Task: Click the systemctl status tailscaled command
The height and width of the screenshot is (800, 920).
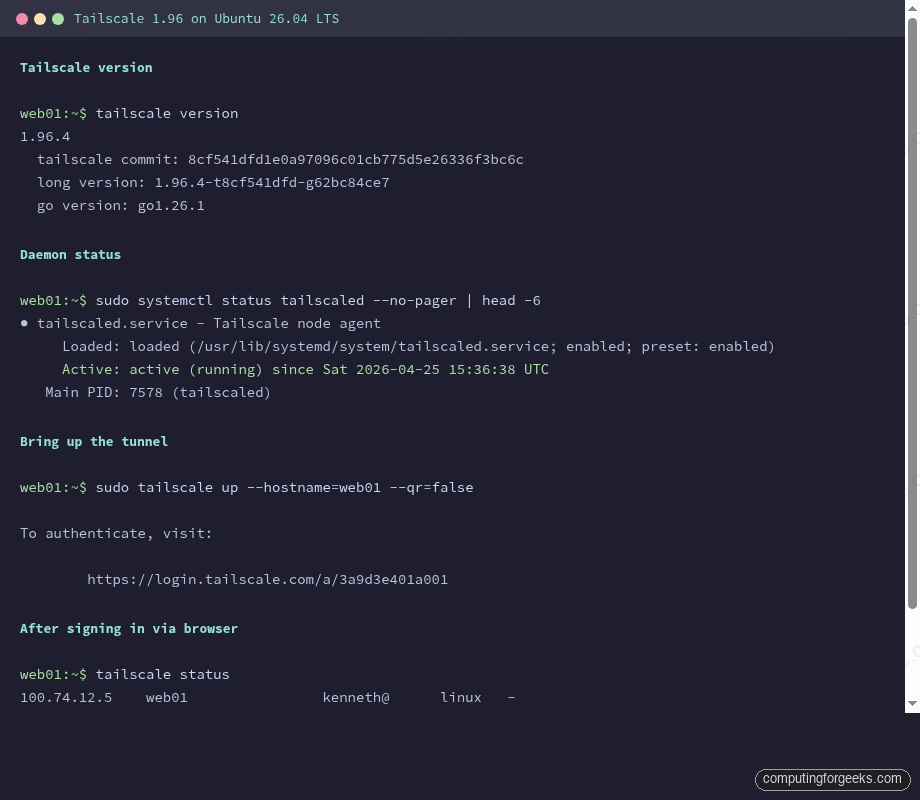Action: 280,300
